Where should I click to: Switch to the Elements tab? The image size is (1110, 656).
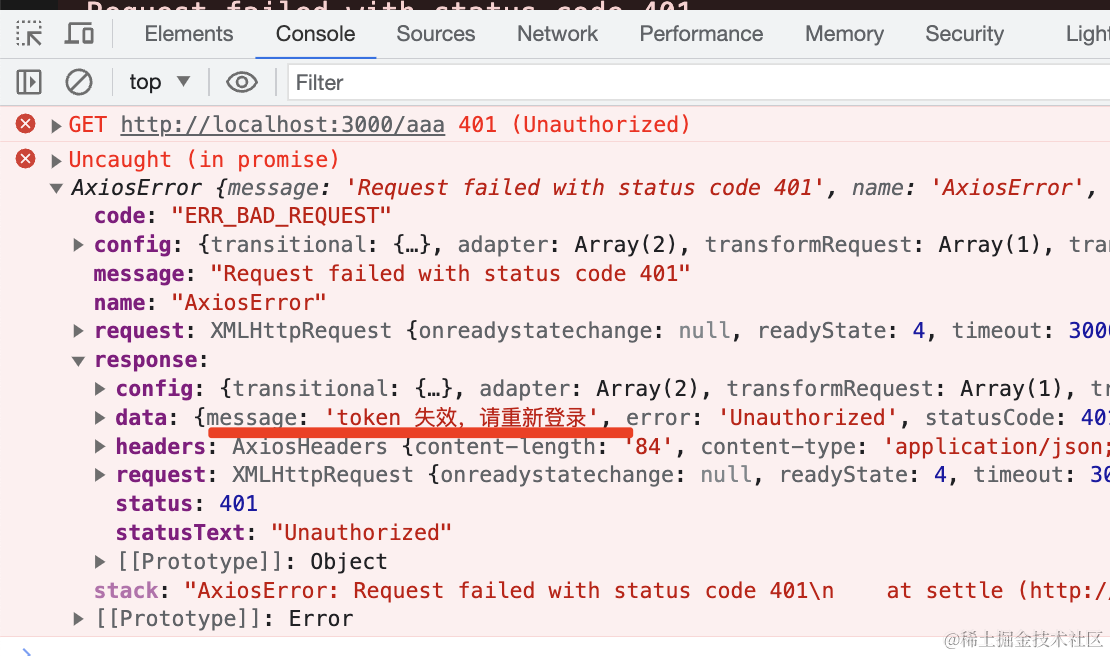[x=188, y=33]
